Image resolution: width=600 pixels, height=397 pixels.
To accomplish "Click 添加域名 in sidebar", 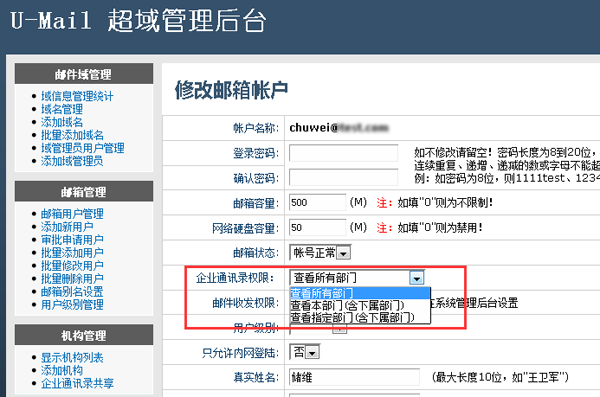I will (x=62, y=122).
